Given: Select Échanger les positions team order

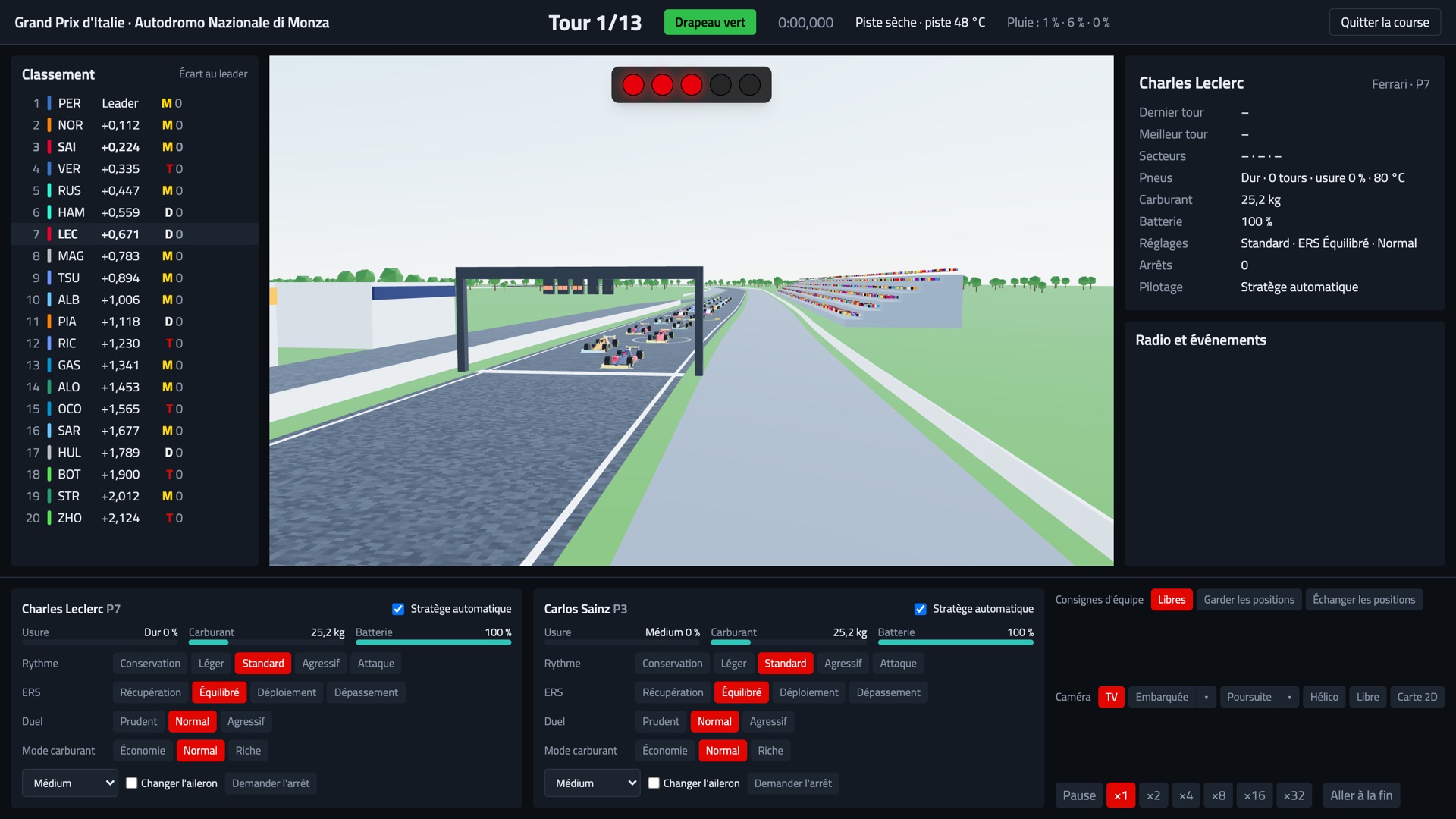Looking at the screenshot, I should [1363, 600].
